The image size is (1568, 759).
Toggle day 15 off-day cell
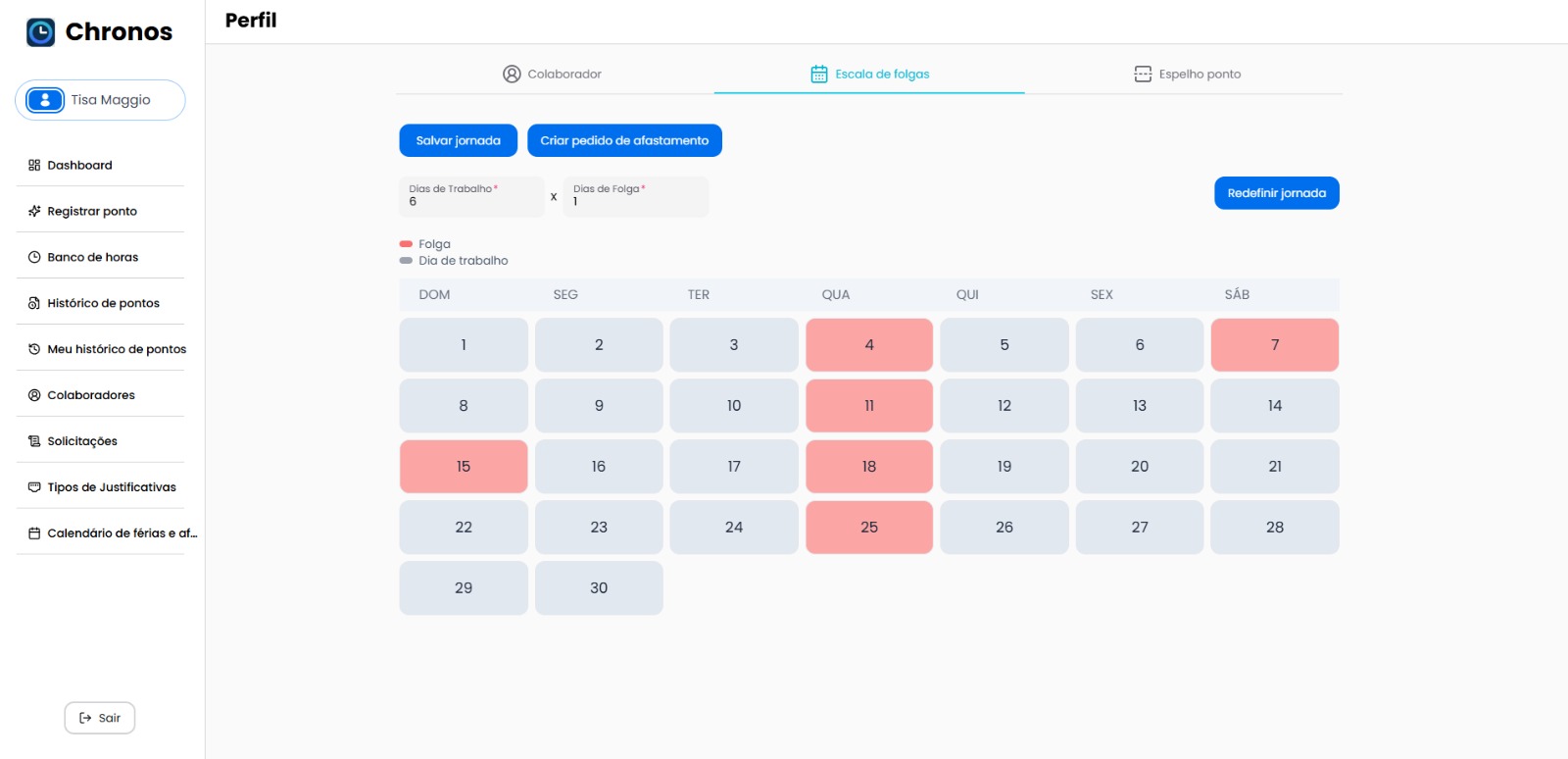click(x=464, y=467)
